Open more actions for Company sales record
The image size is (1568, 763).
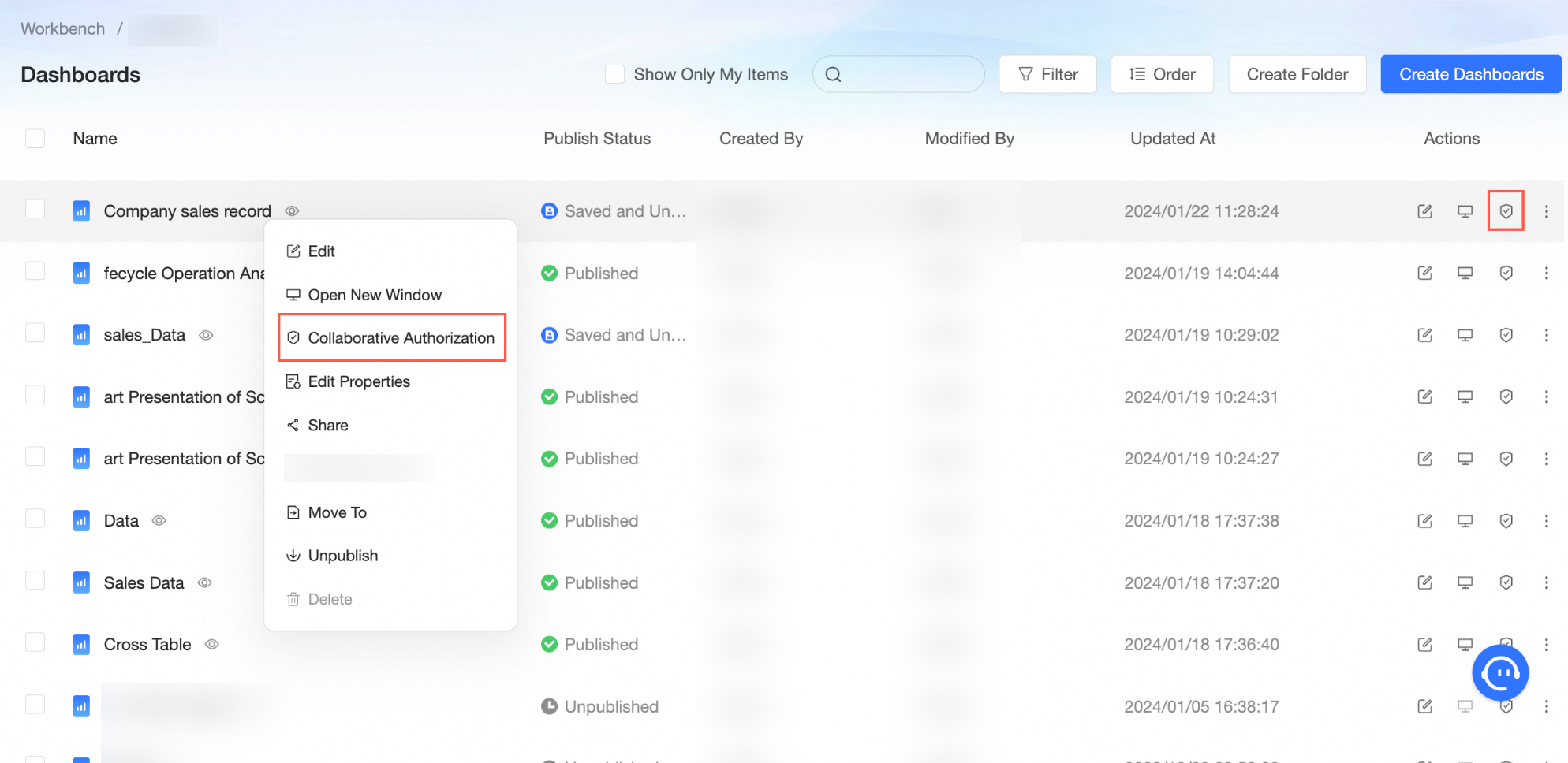(x=1546, y=211)
